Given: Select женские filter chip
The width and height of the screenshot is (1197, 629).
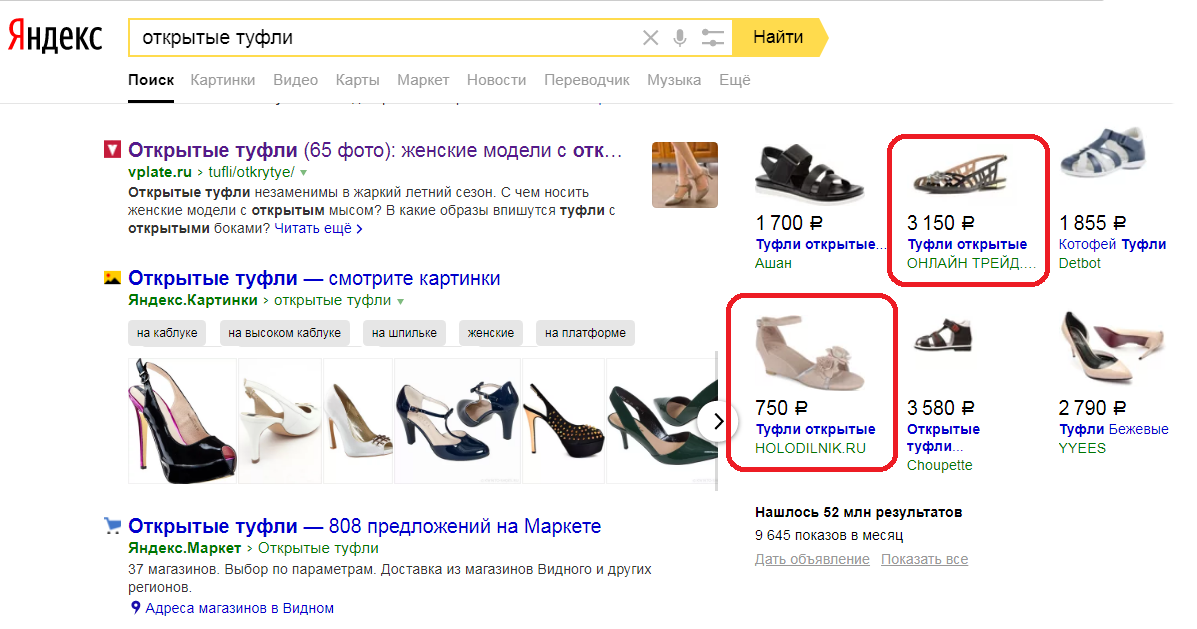Looking at the screenshot, I should point(490,333).
